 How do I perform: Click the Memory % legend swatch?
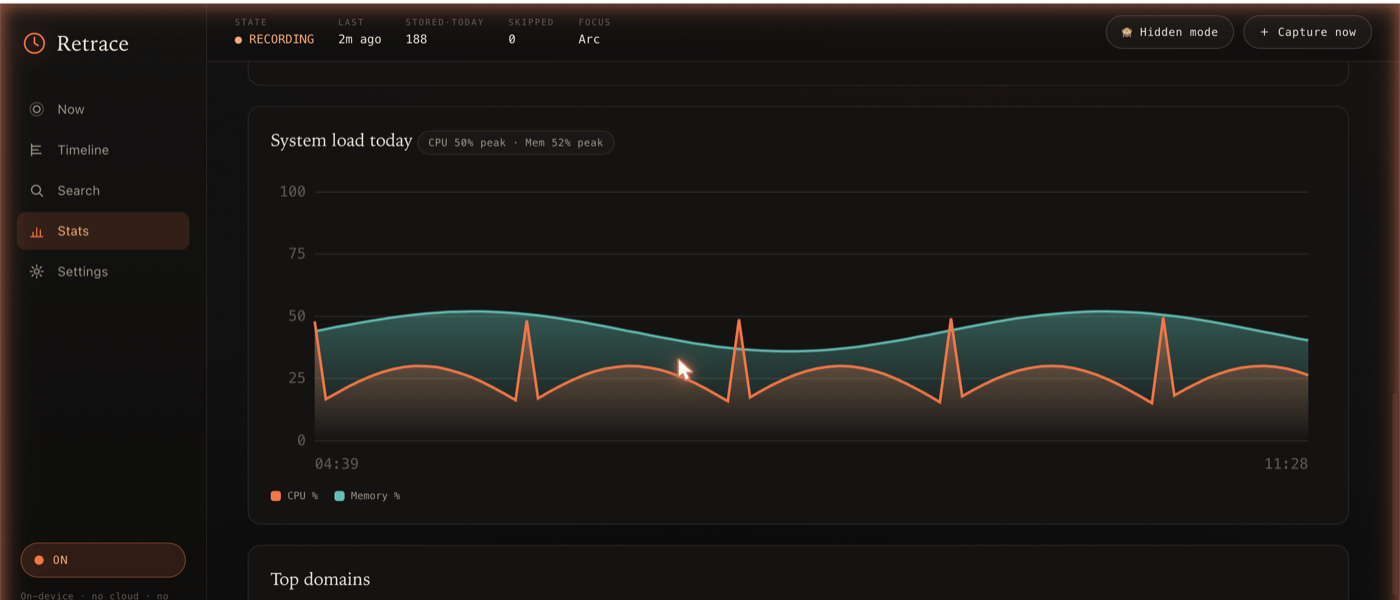click(x=340, y=496)
